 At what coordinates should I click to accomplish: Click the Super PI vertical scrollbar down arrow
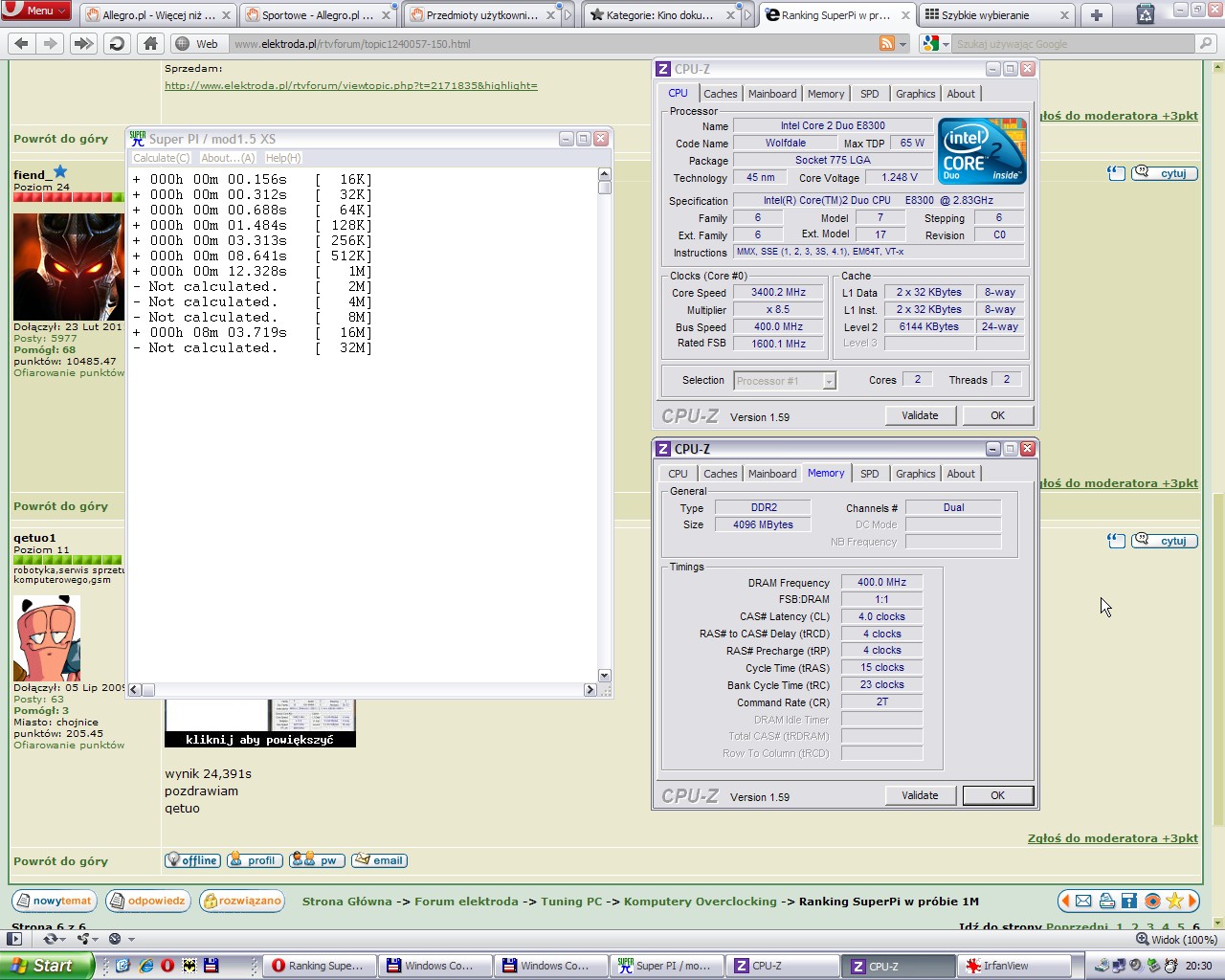[x=604, y=676]
